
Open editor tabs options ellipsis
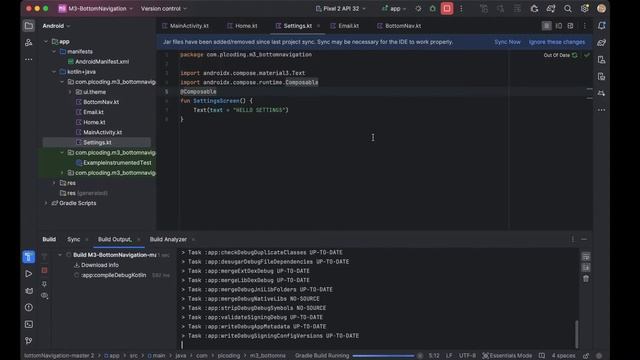[x=584, y=26]
